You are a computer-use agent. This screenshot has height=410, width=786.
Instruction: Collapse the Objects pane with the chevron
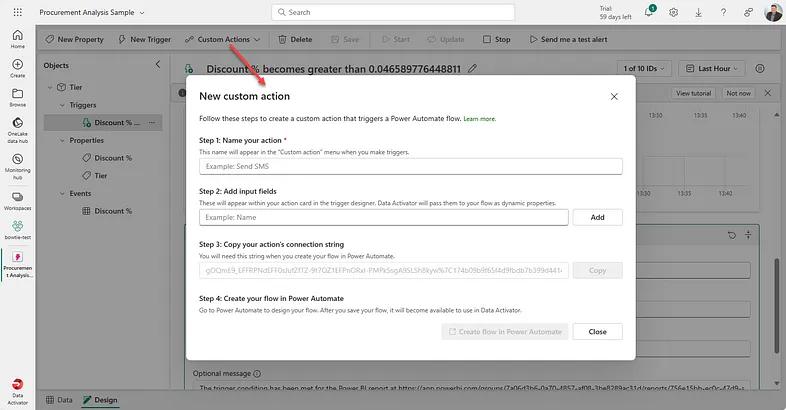(158, 65)
